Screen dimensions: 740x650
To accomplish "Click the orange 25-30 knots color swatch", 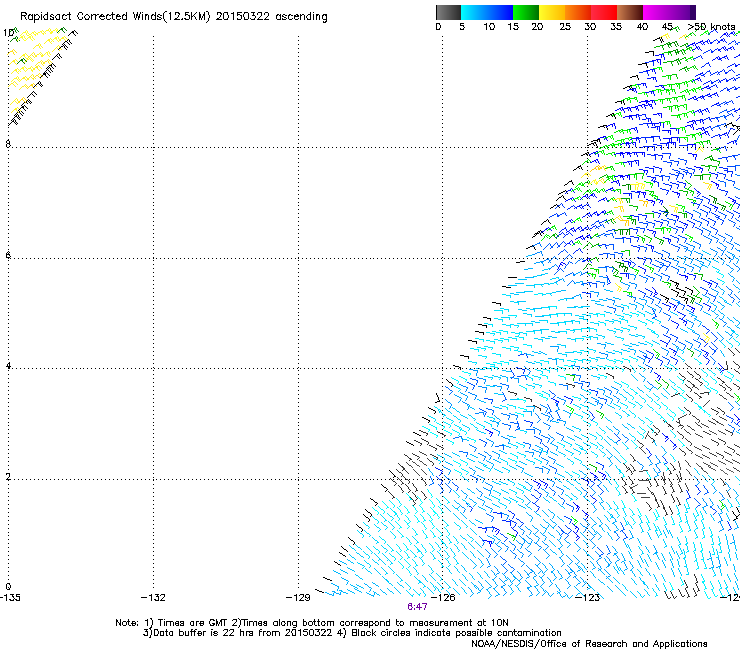I will tap(578, 12).
